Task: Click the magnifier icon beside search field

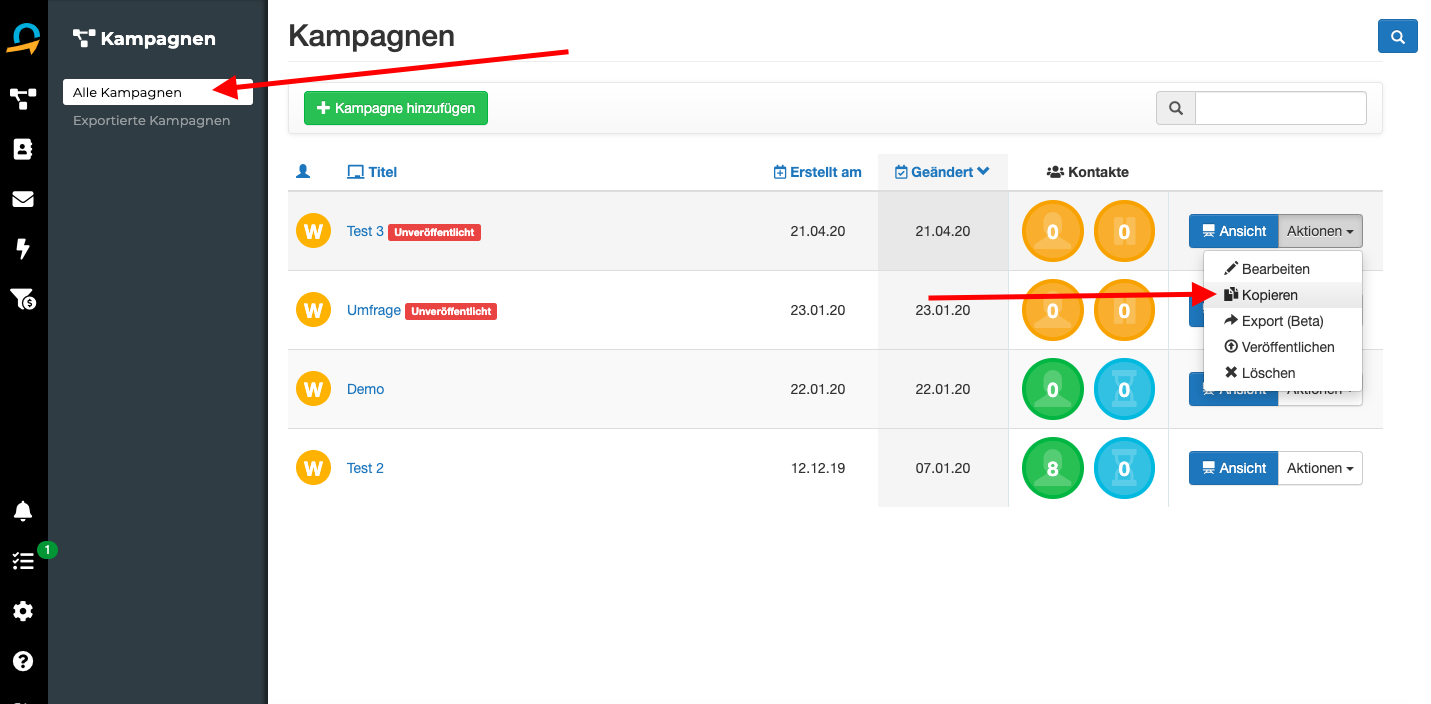Action: 1176,108
